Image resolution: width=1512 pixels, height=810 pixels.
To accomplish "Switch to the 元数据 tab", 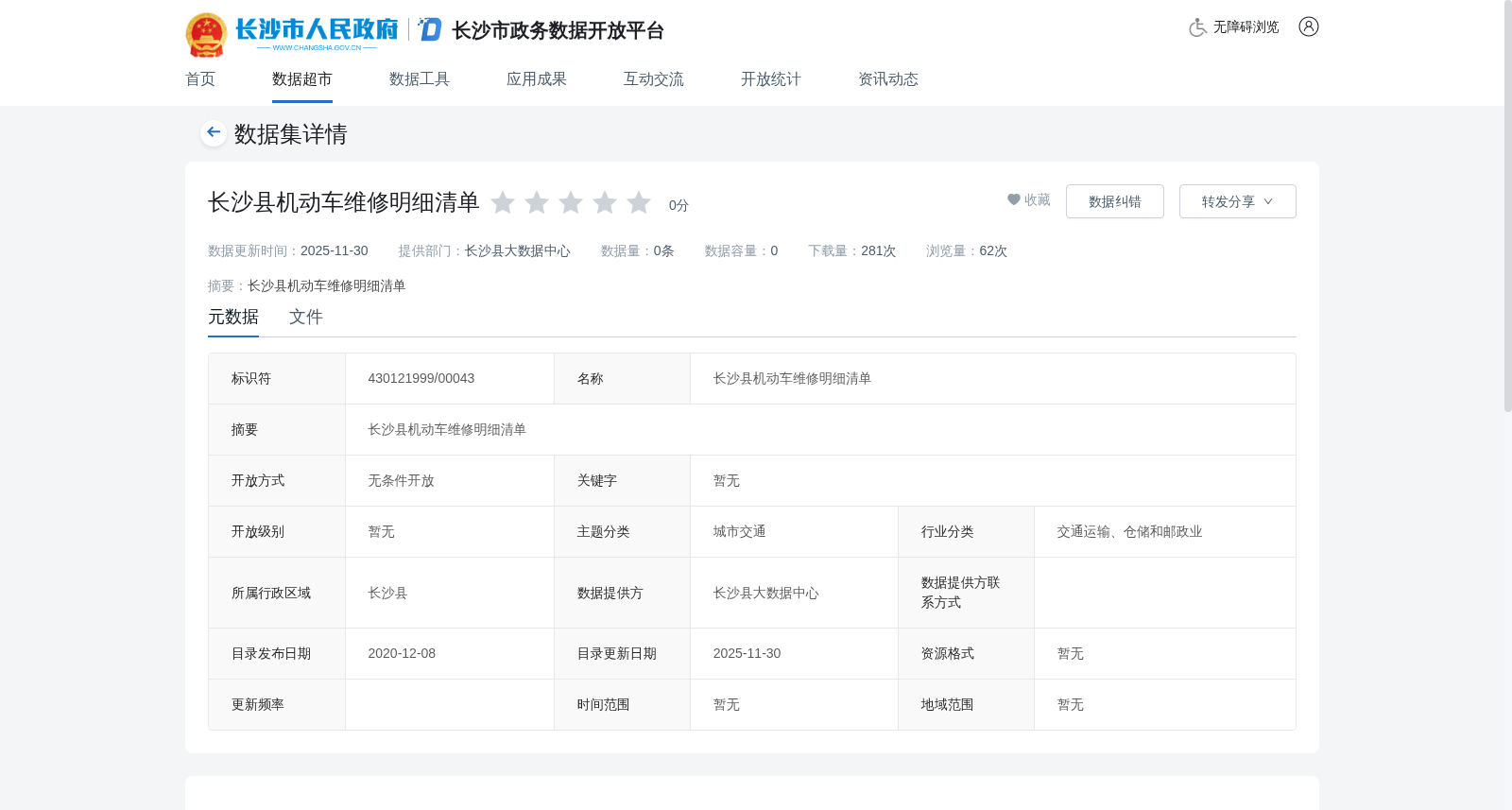I will click(x=233, y=318).
